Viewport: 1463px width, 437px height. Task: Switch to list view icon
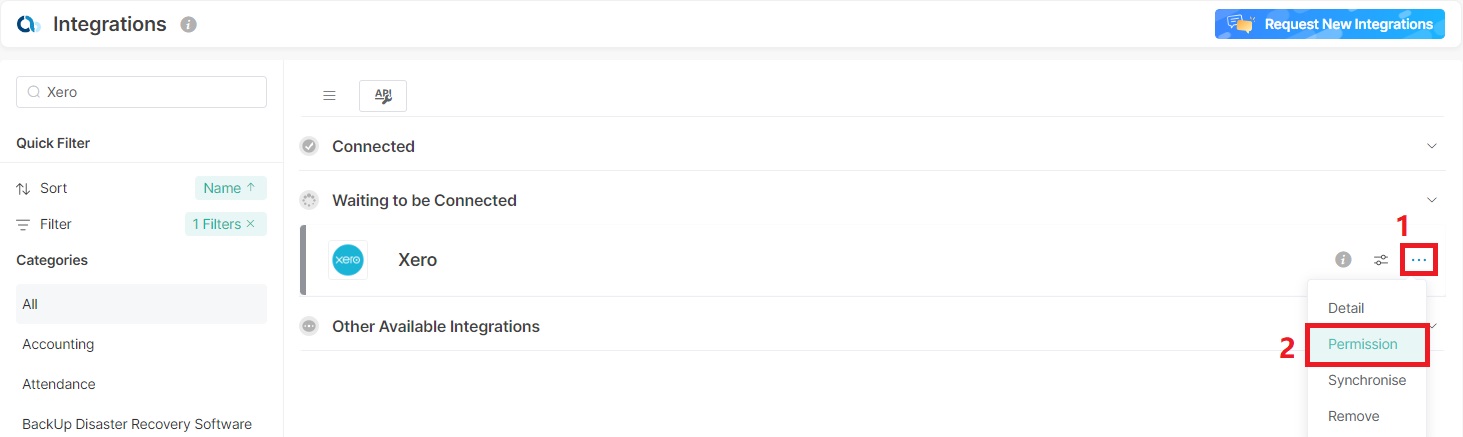pos(329,96)
